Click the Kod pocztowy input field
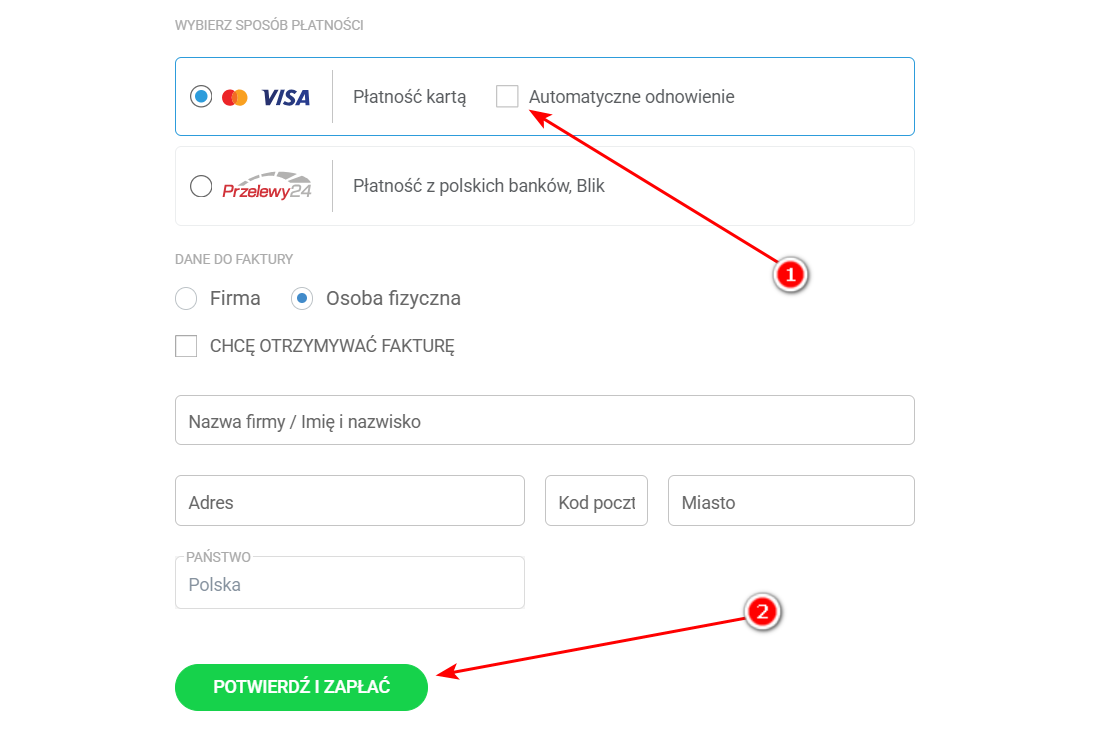This screenshot has height=738, width=1099. coord(596,501)
